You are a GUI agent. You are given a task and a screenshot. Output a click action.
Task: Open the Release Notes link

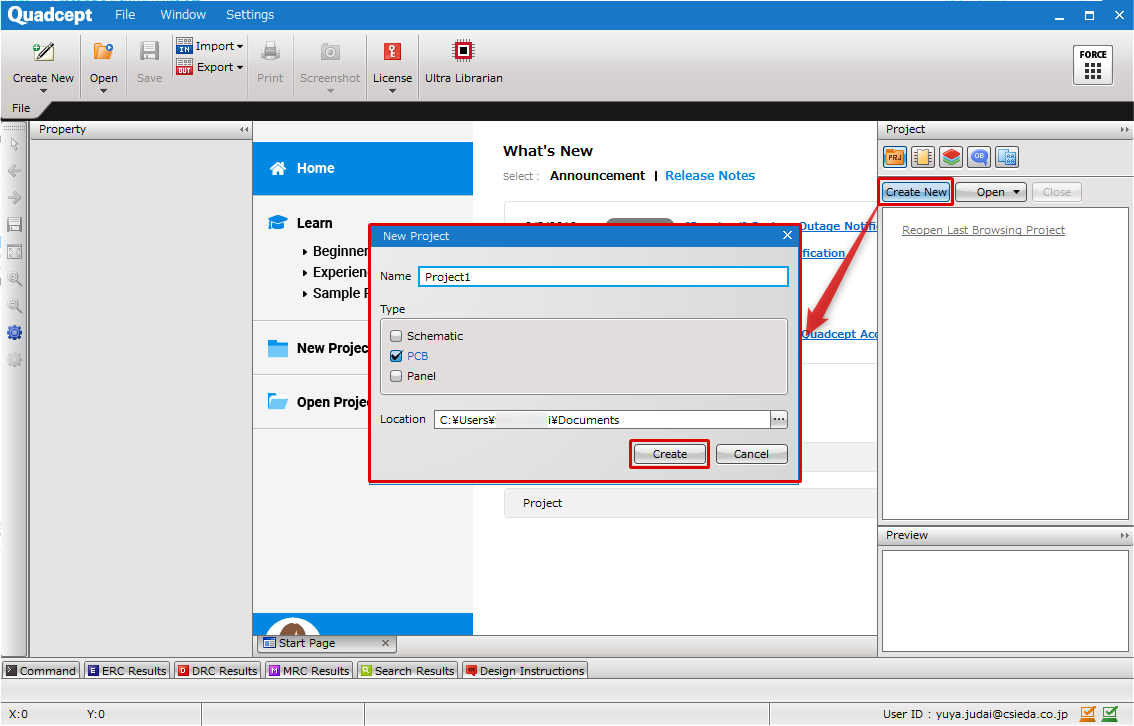pos(710,176)
